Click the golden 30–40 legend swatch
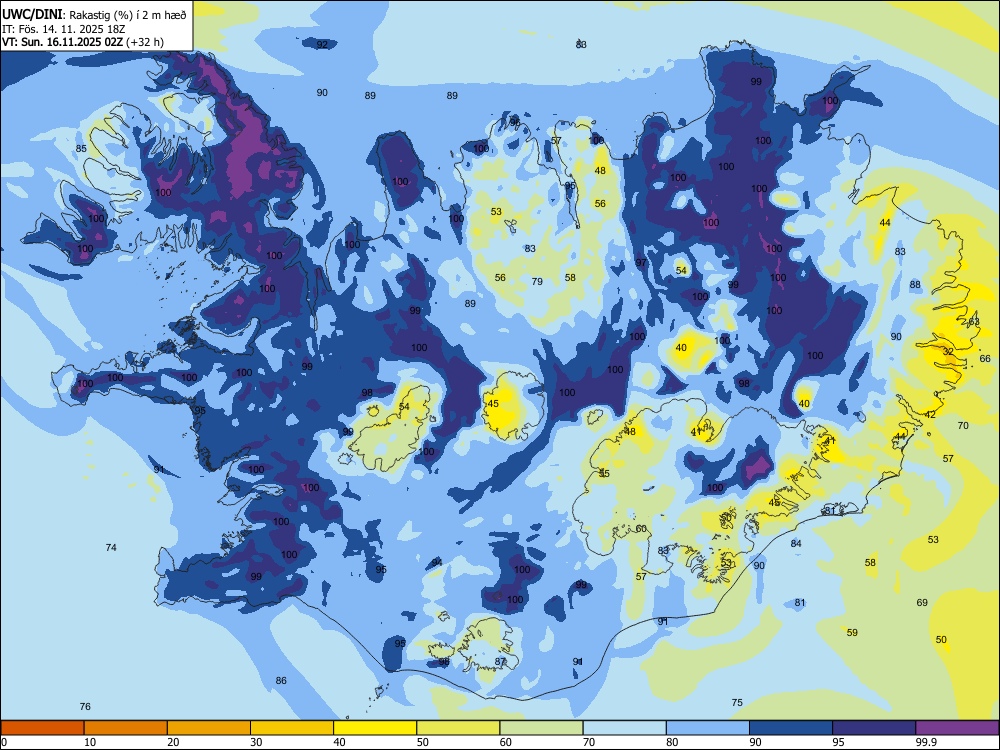Viewport: 1000px width, 750px height. (x=292, y=728)
